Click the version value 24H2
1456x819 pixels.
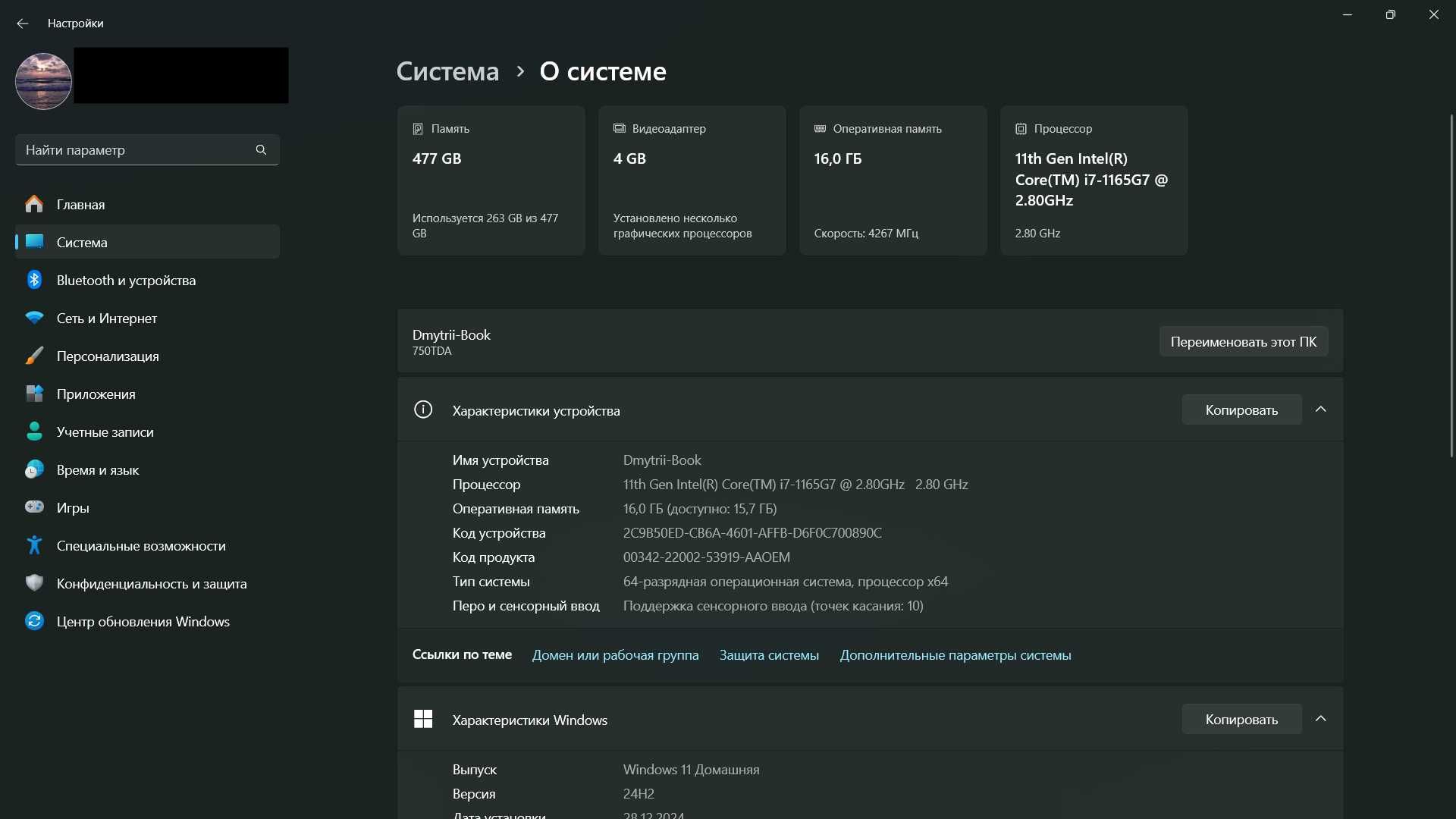click(x=639, y=794)
